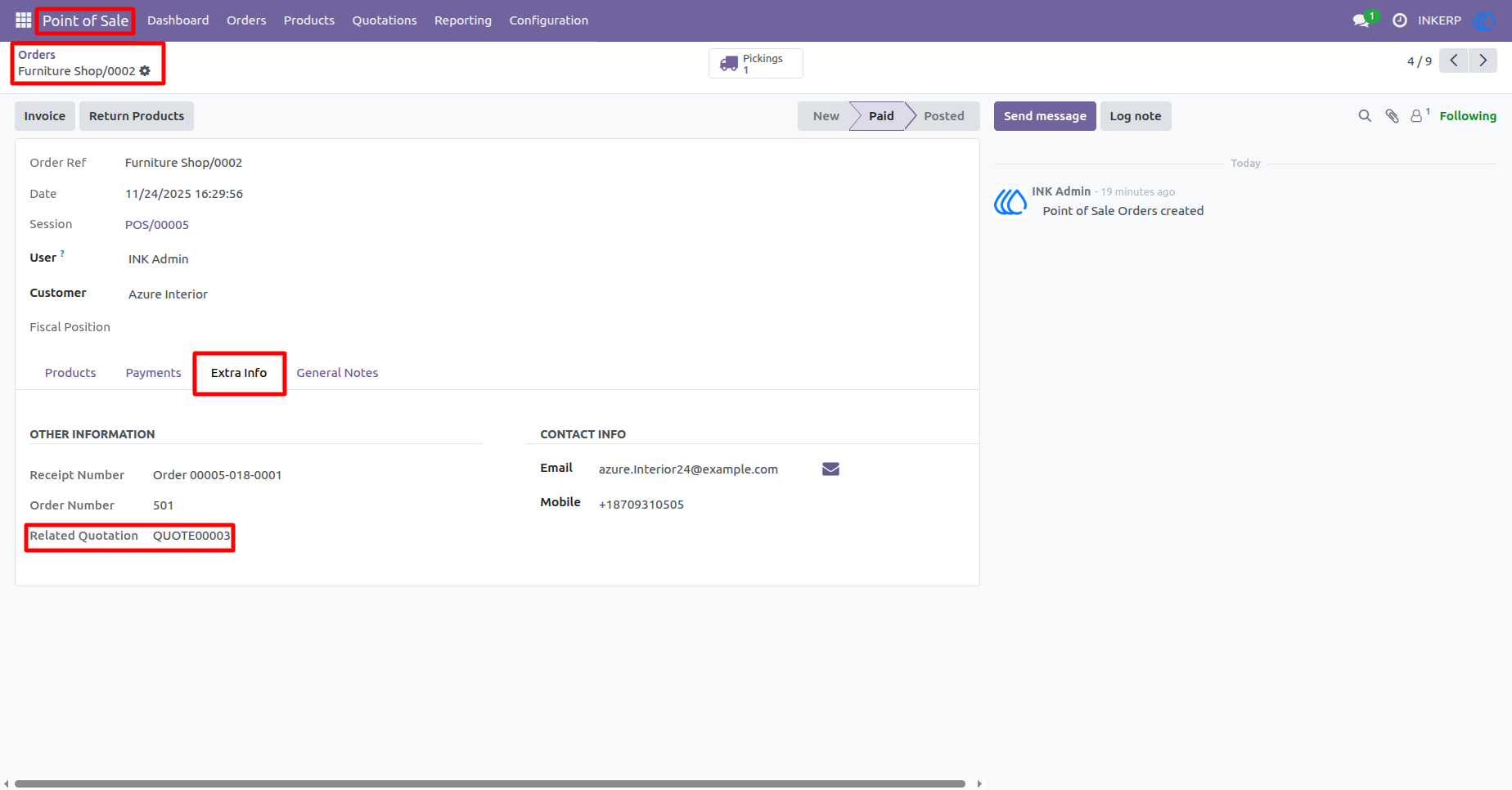Click Orders breadcrumb link
This screenshot has height=790, width=1512.
click(x=37, y=55)
